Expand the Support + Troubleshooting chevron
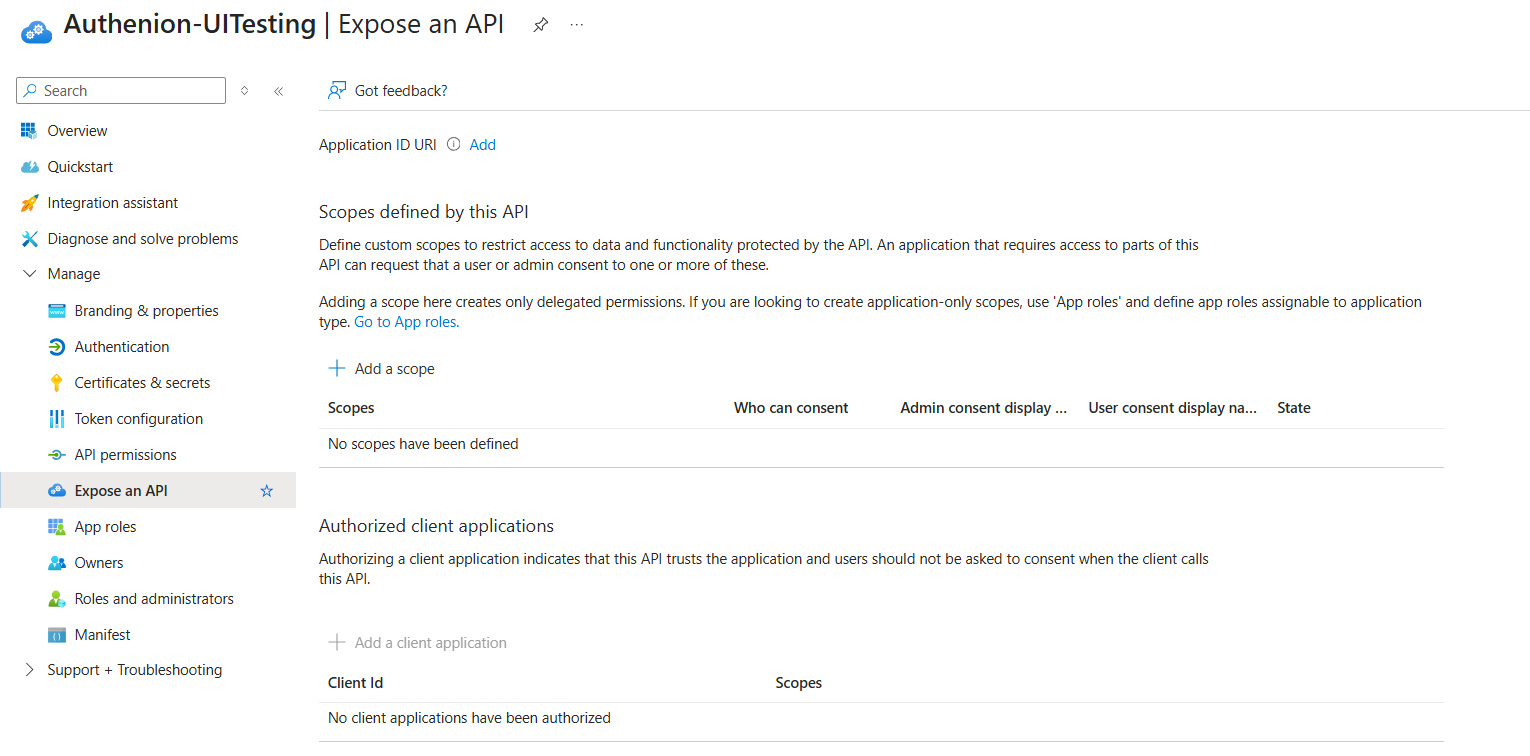Viewport: 1530px width, 756px height. [29, 670]
